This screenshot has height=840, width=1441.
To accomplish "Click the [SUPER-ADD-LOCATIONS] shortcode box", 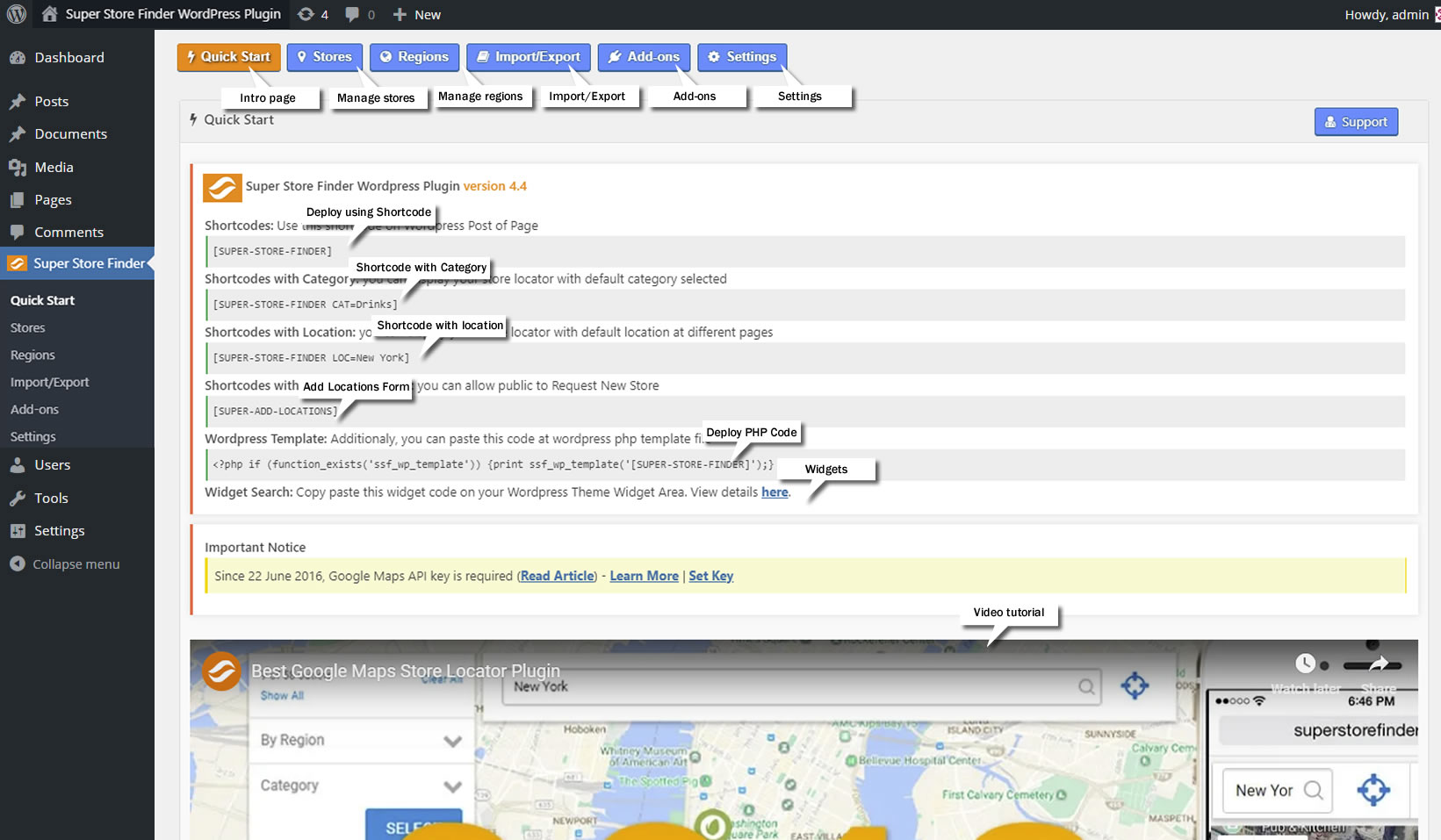I will 804,412.
